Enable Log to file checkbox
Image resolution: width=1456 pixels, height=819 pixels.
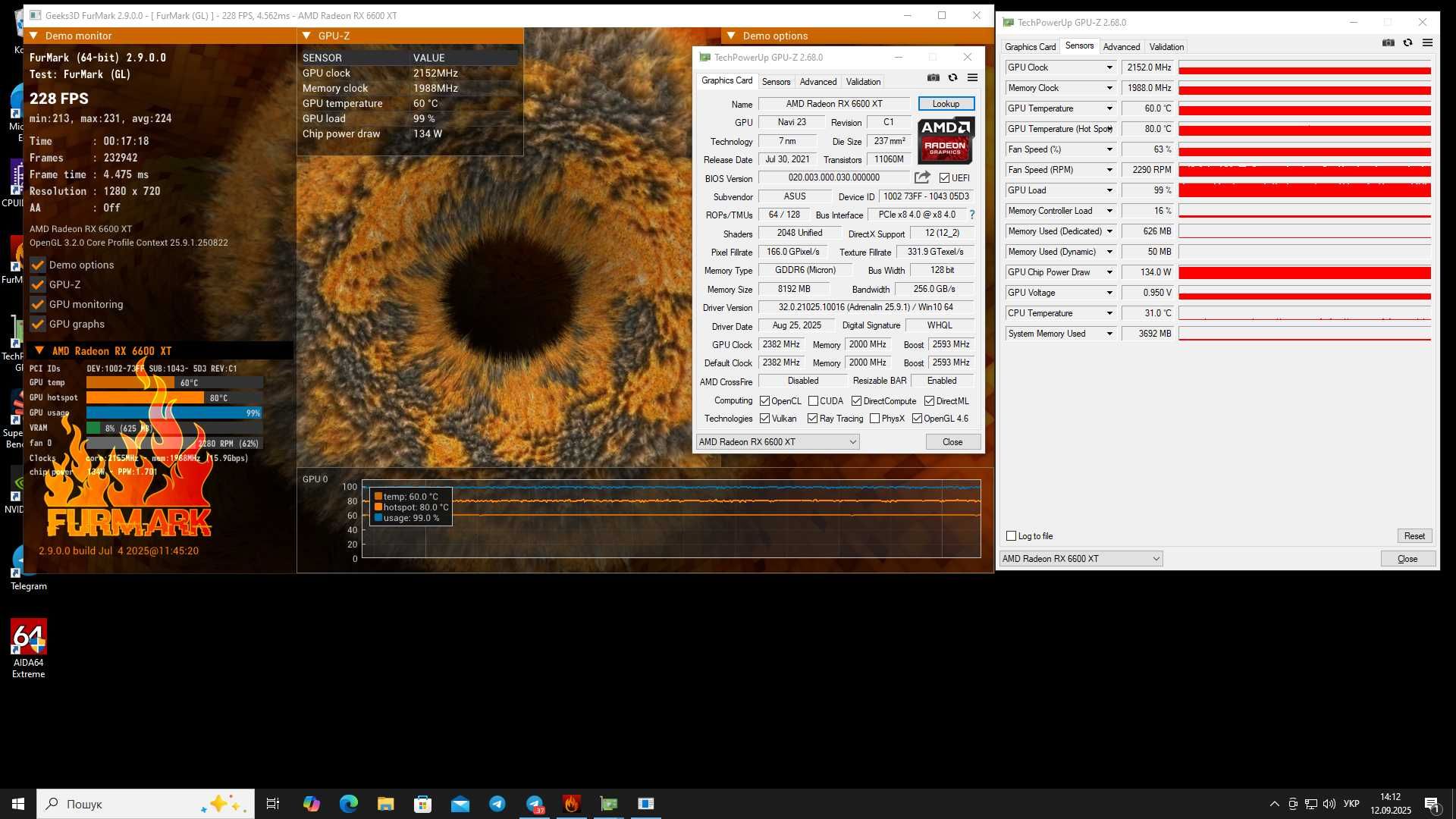[x=1011, y=536]
